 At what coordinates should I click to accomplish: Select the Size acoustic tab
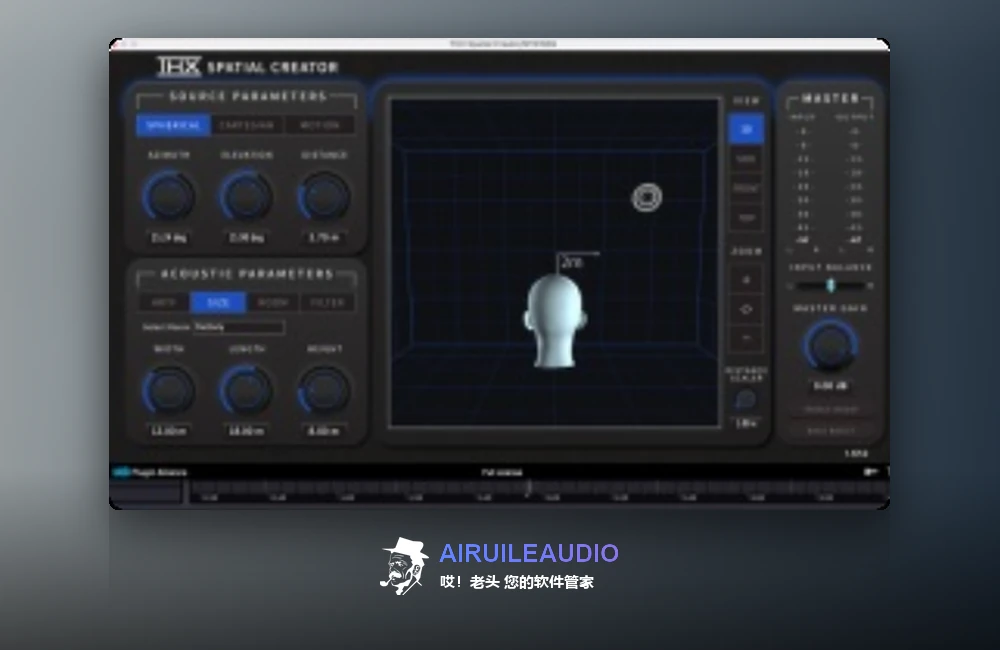[218, 303]
